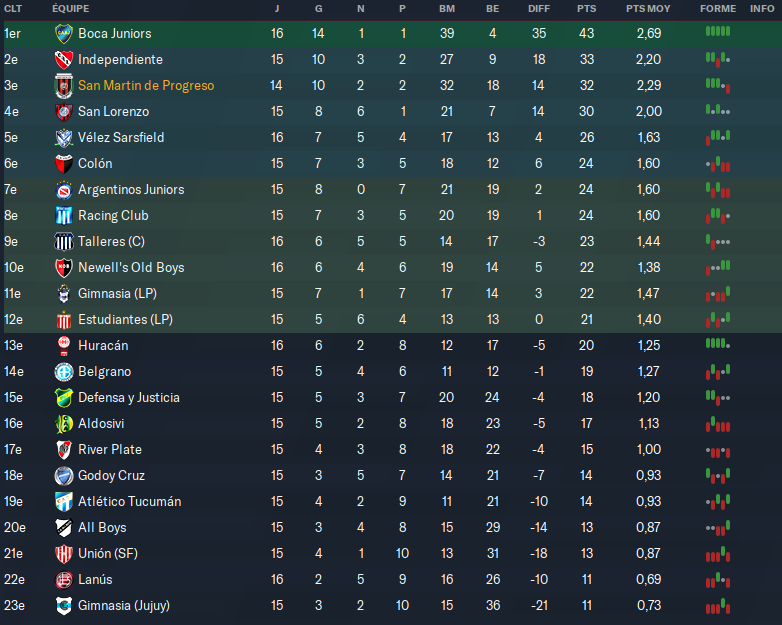
Task: Click the River Plate club badge
Action: (x=64, y=449)
